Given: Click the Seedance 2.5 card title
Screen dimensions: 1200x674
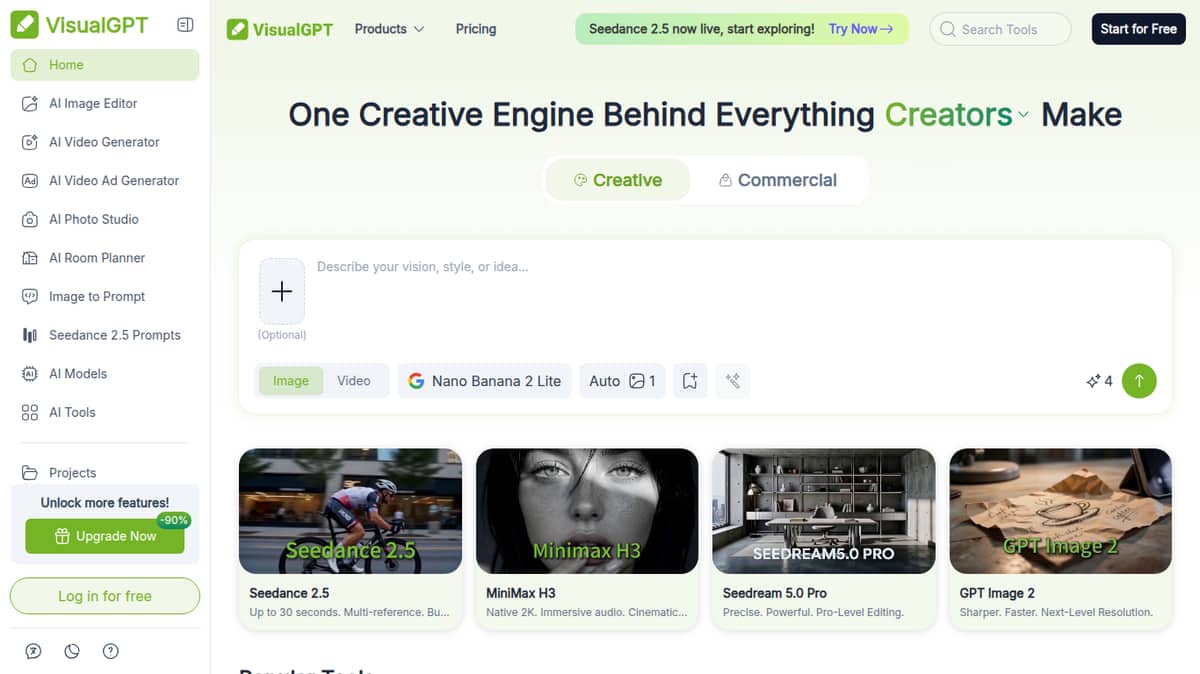Looking at the screenshot, I should point(287,593).
